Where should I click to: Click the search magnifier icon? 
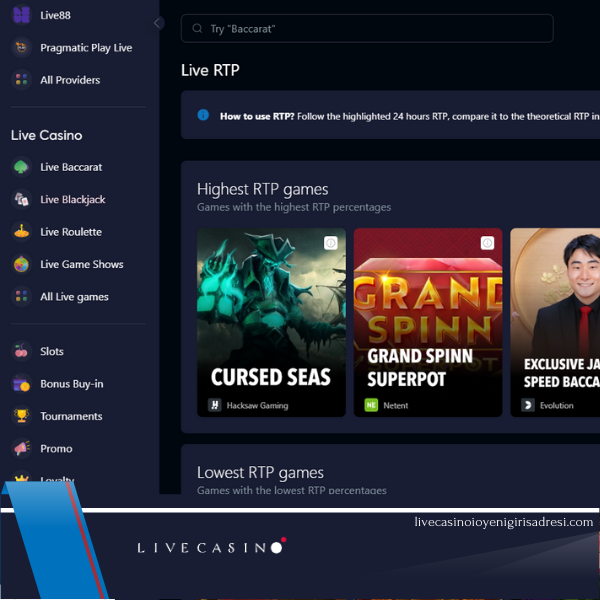coord(197,28)
